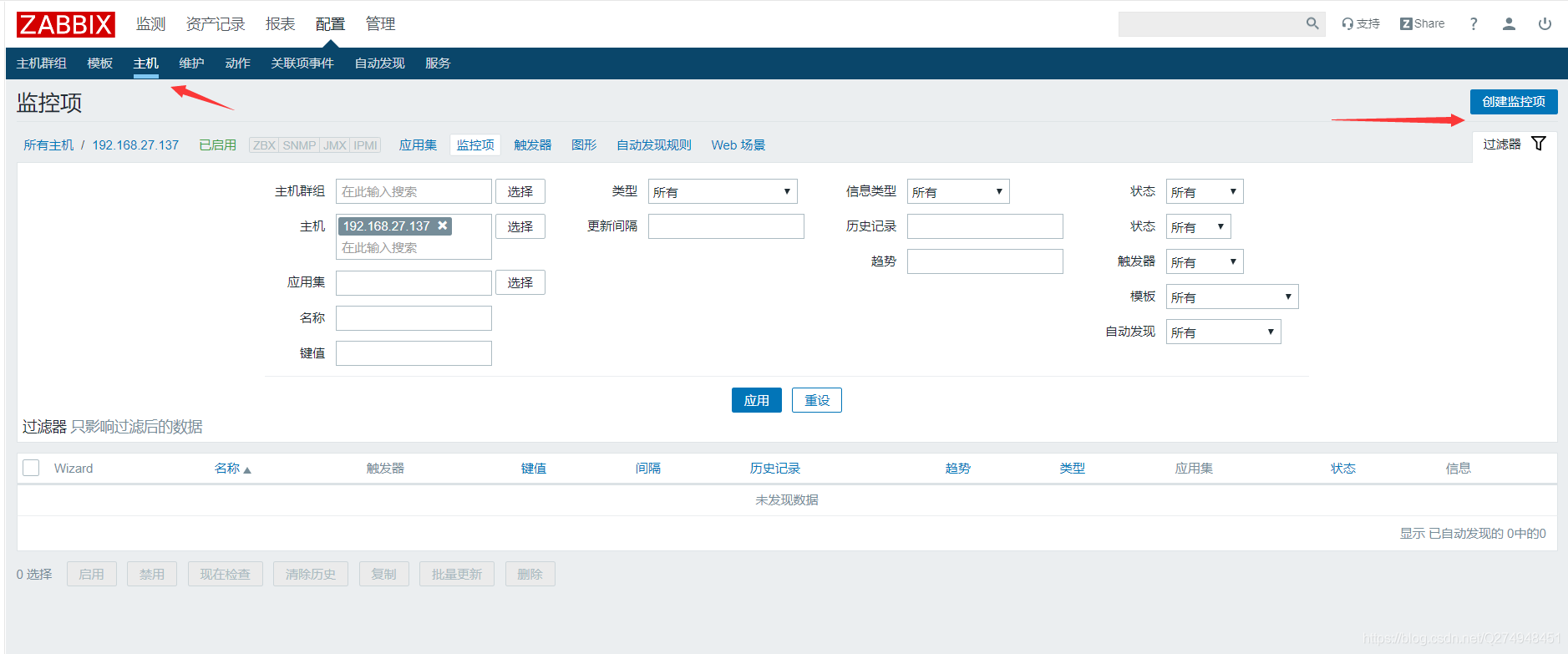Click the 更新间隔 input field
Screen dimensions: 1568x654
click(x=726, y=226)
